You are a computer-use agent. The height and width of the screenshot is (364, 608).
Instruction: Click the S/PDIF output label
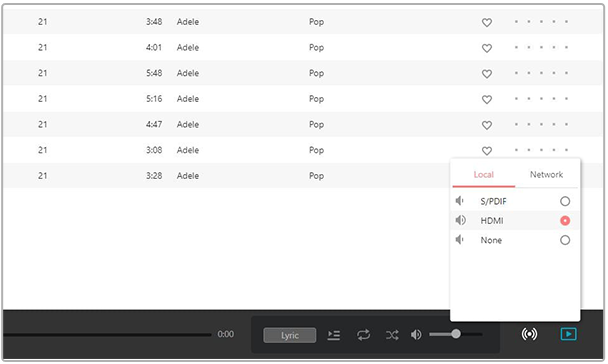coord(493,201)
